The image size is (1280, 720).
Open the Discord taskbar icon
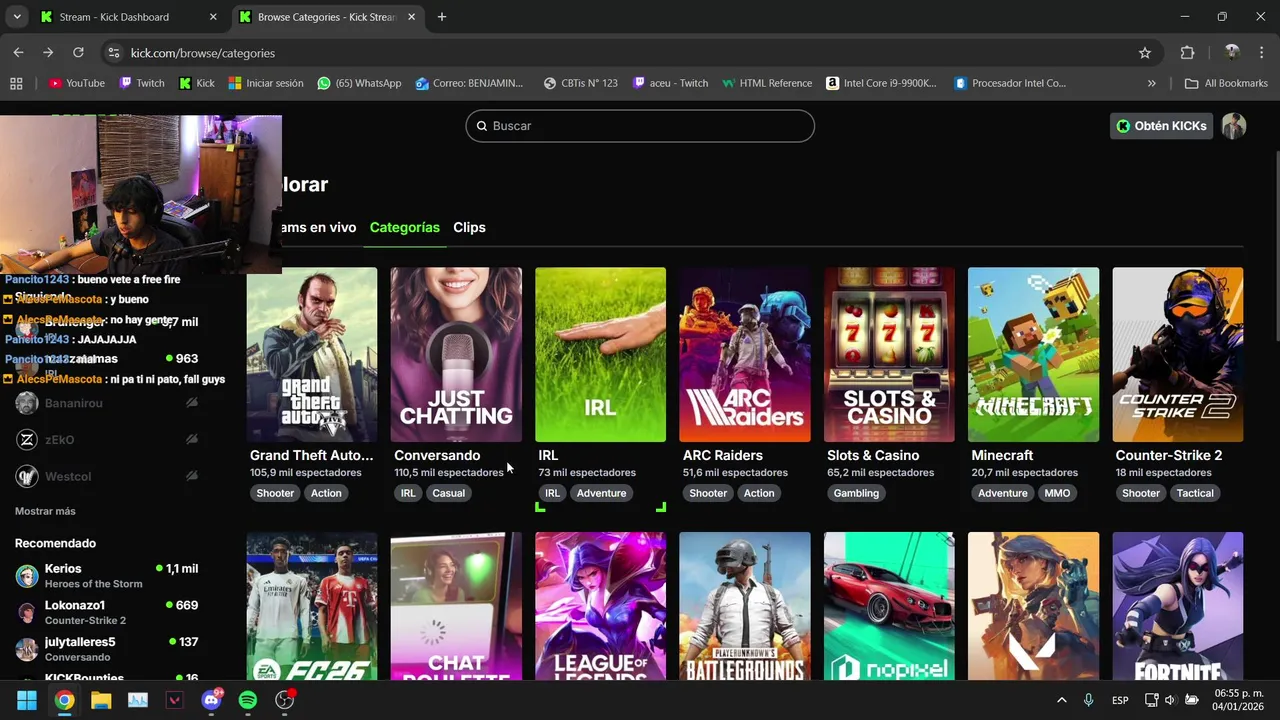[x=211, y=700]
